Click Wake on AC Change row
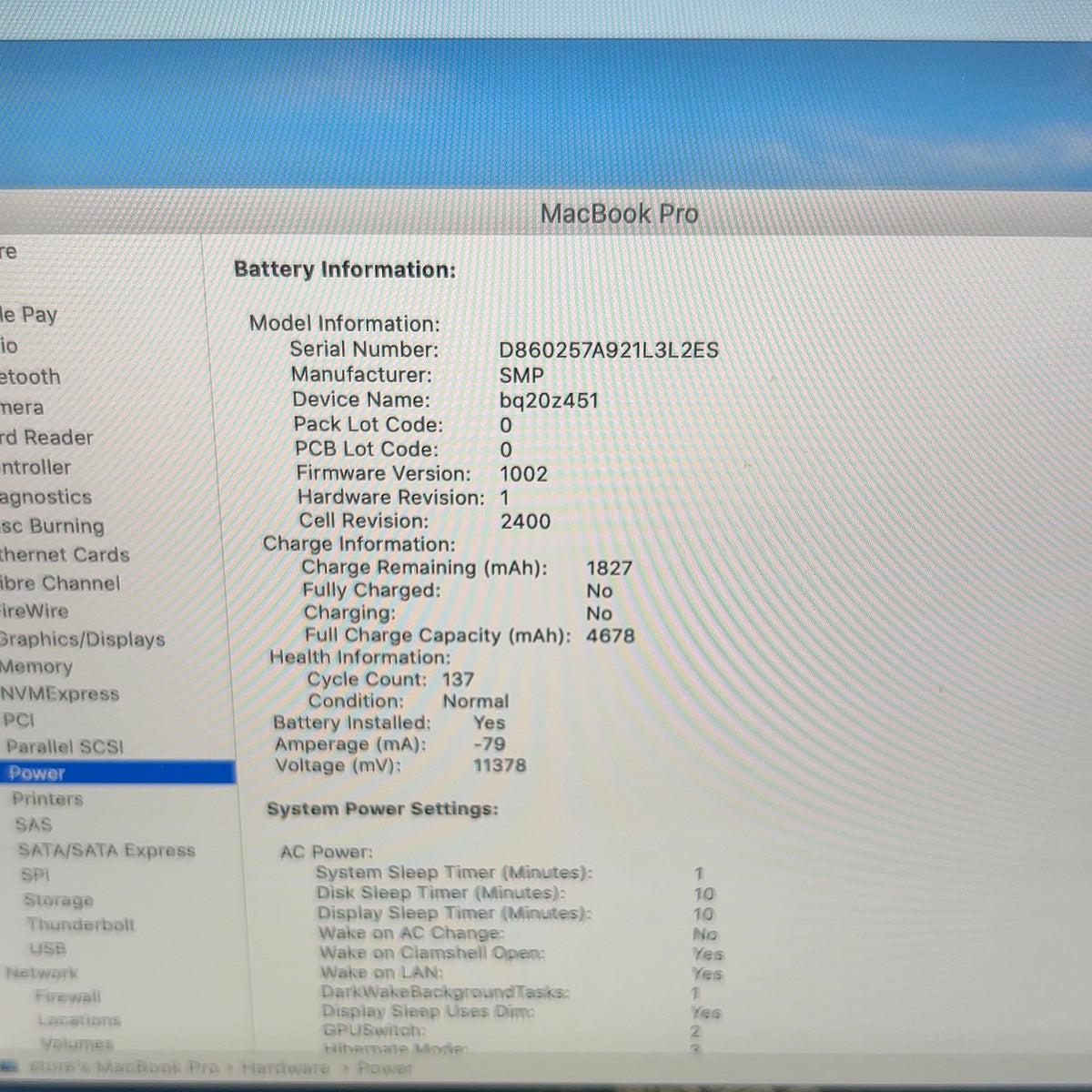This screenshot has height=1092, width=1092. (x=518, y=934)
